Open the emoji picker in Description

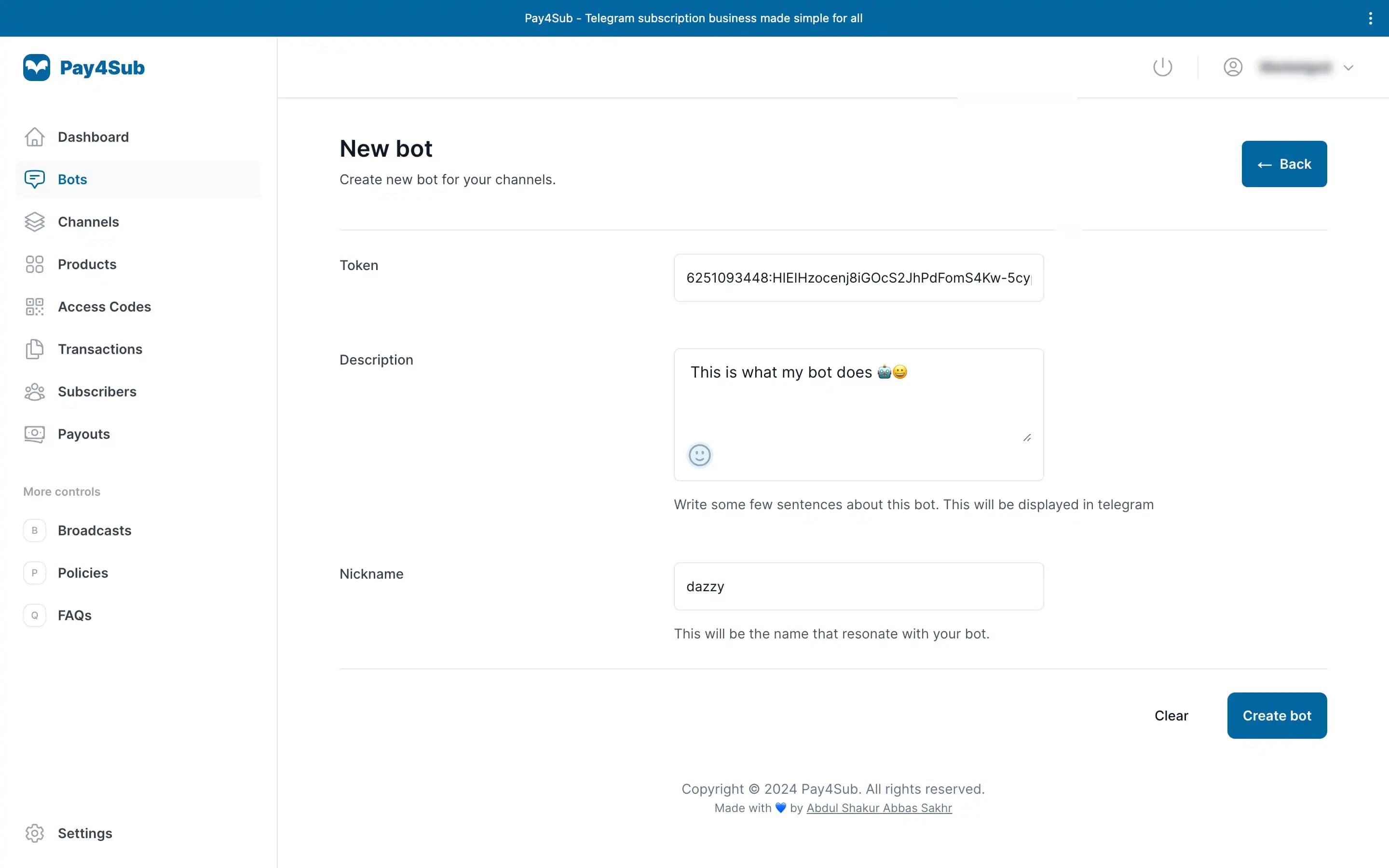tap(700, 455)
